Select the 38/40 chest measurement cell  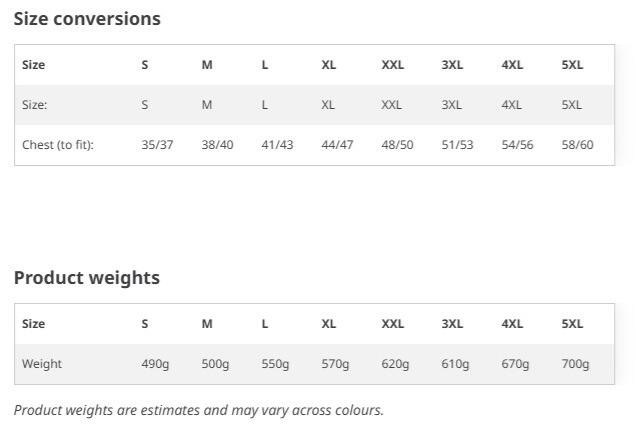point(217,145)
